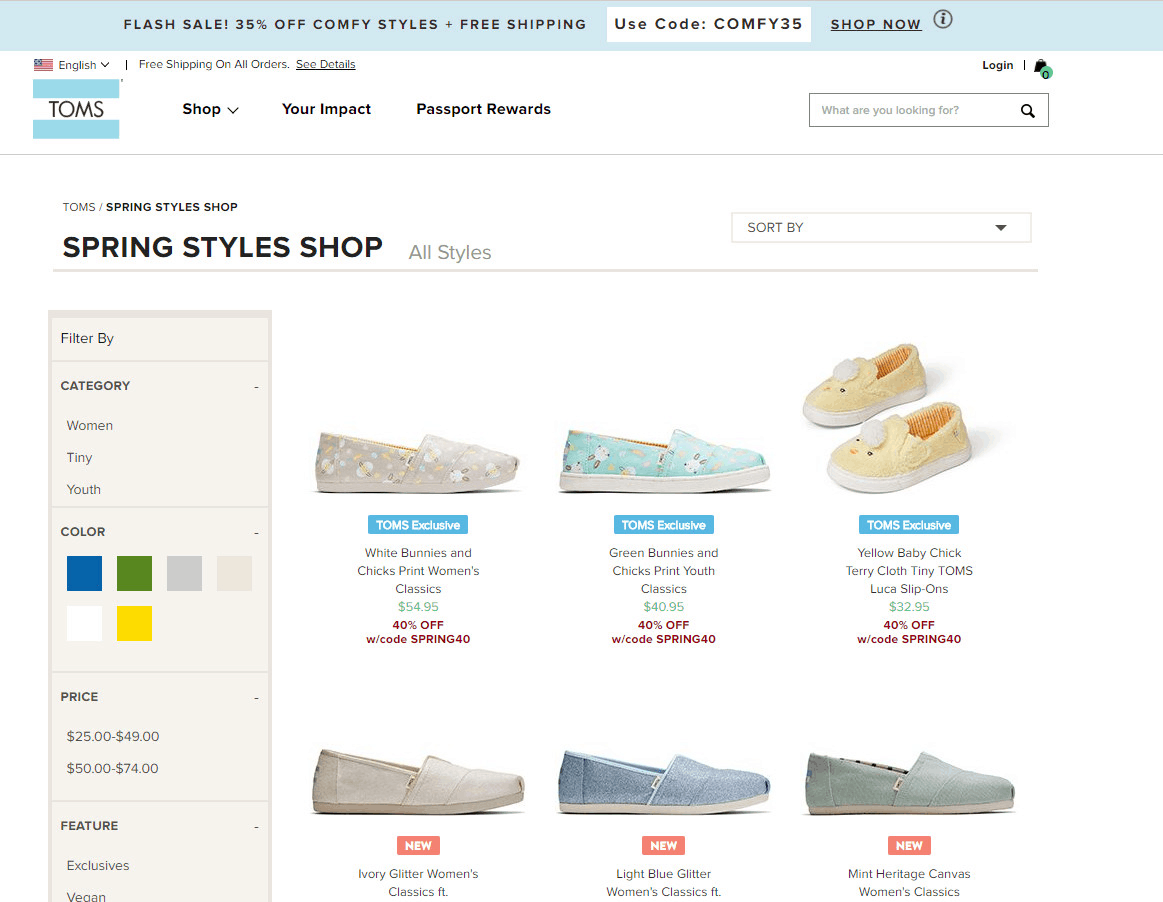Filter by Tiny category
Viewport: 1163px width, 902px height.
79,458
